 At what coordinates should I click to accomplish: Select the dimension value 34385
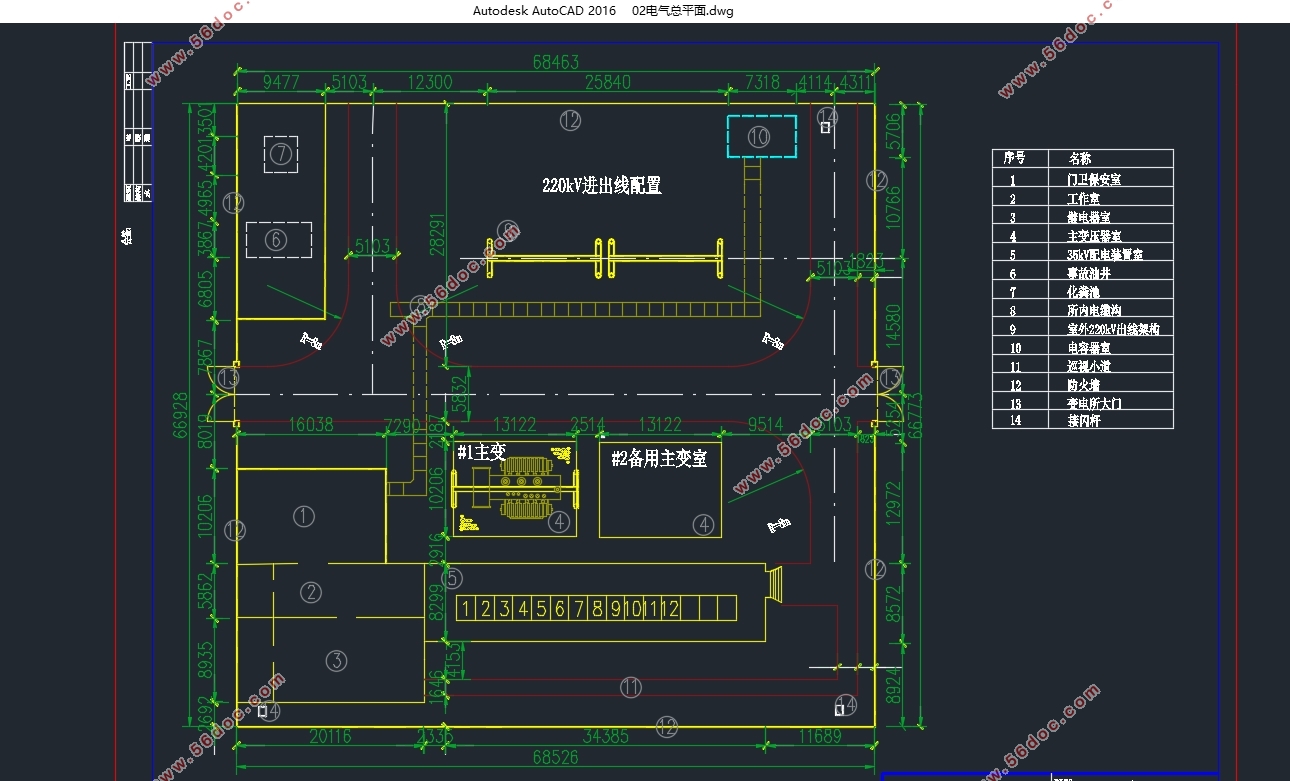pos(605,737)
